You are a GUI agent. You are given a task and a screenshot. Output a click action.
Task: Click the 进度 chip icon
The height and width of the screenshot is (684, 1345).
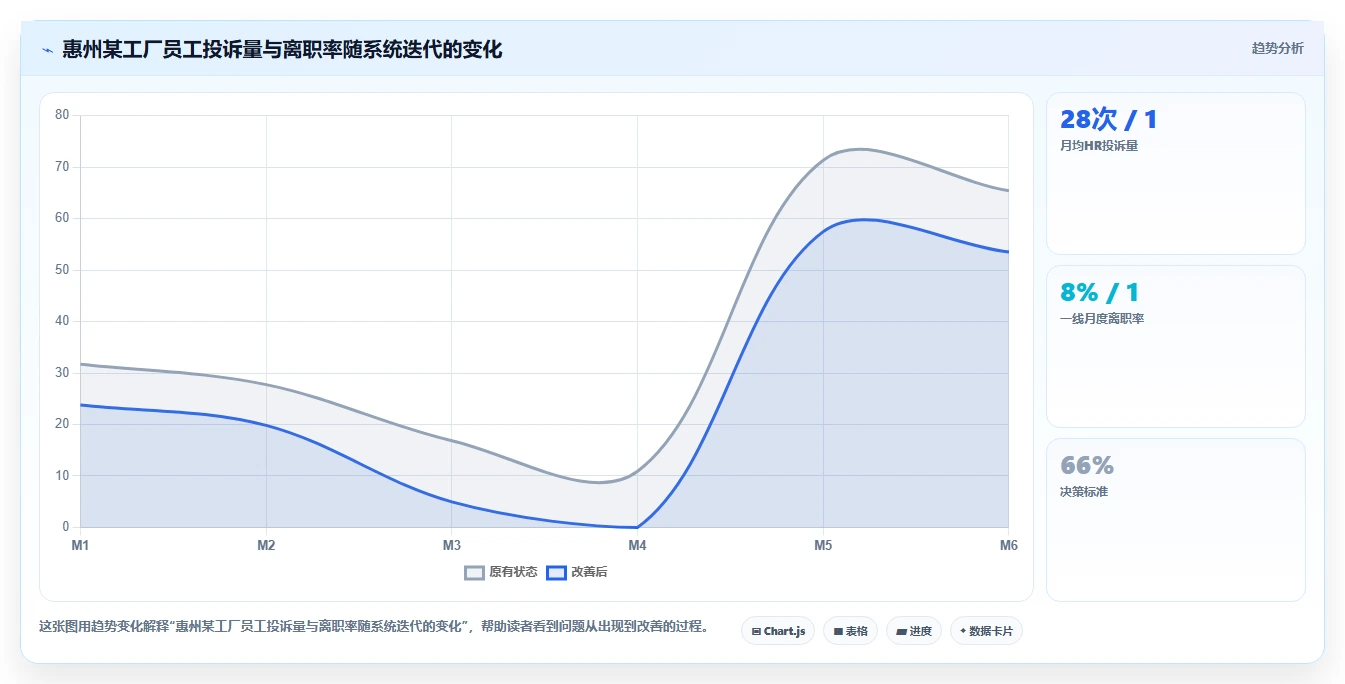click(x=901, y=632)
